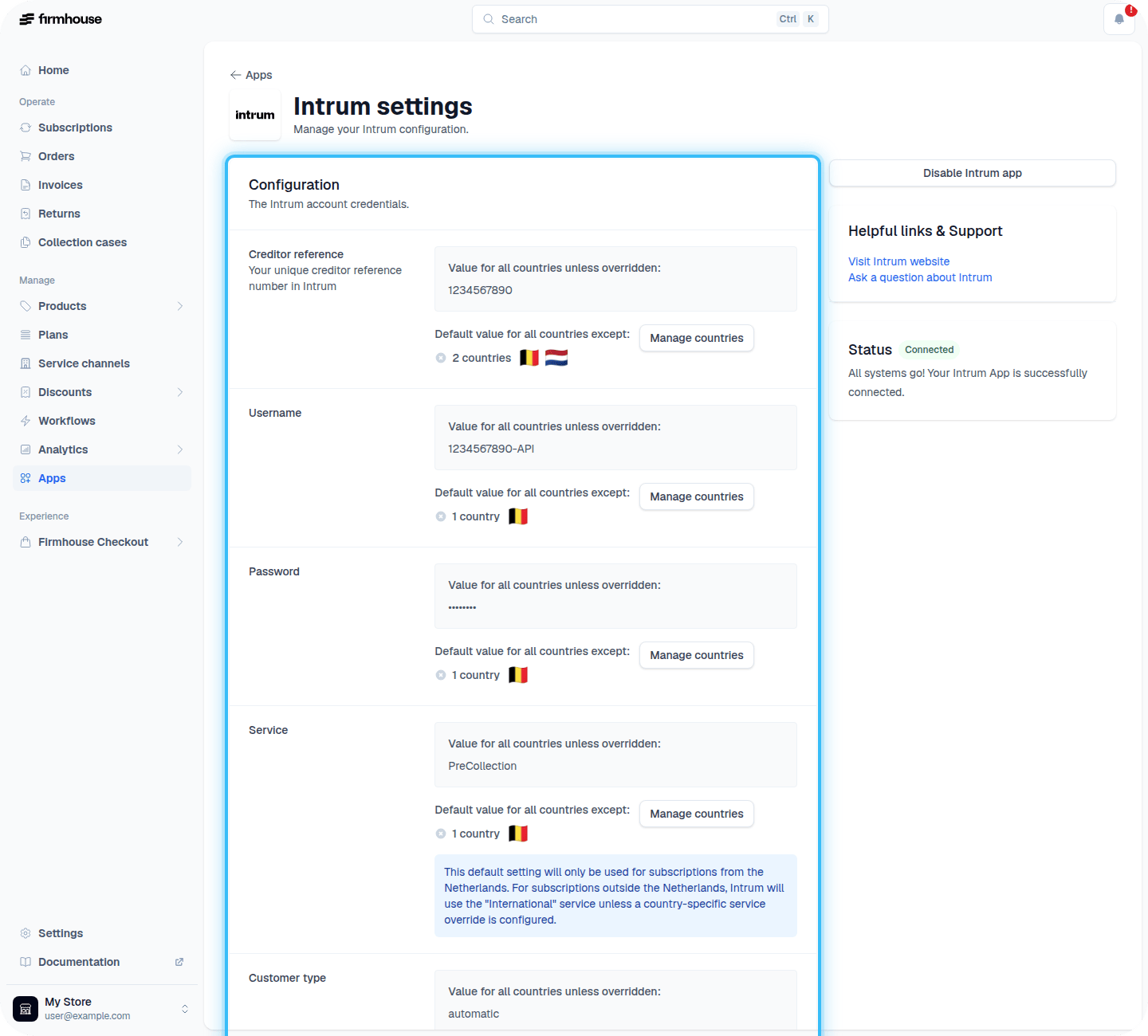Expand the Discounts submenu chevron
The image size is (1148, 1036).
pos(180,392)
